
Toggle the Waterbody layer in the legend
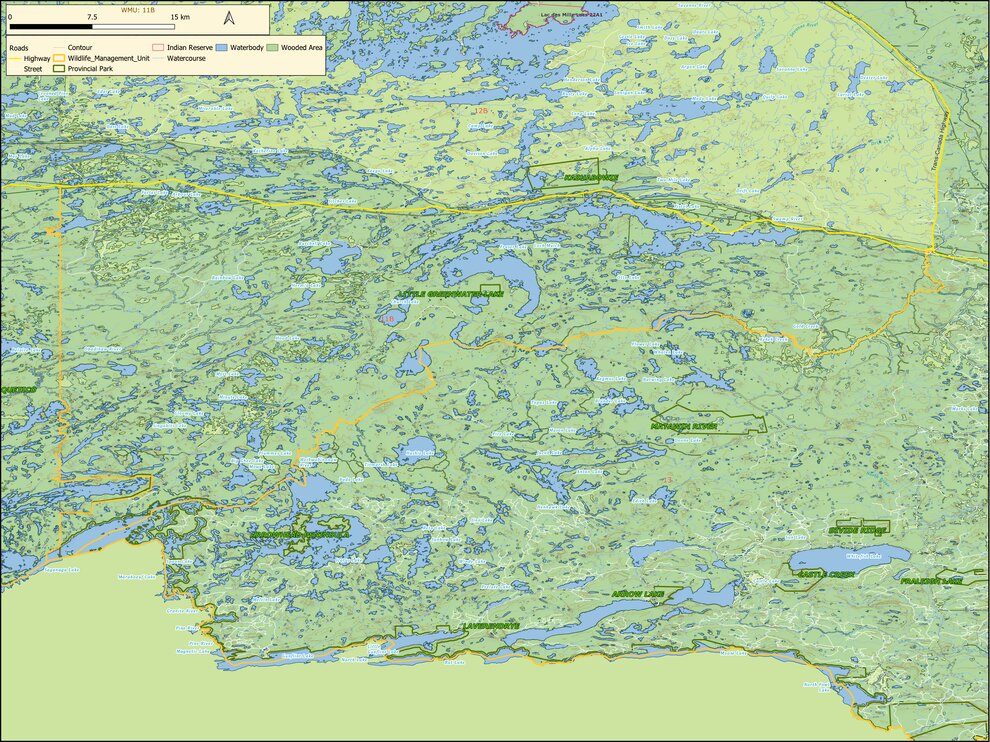(220, 47)
